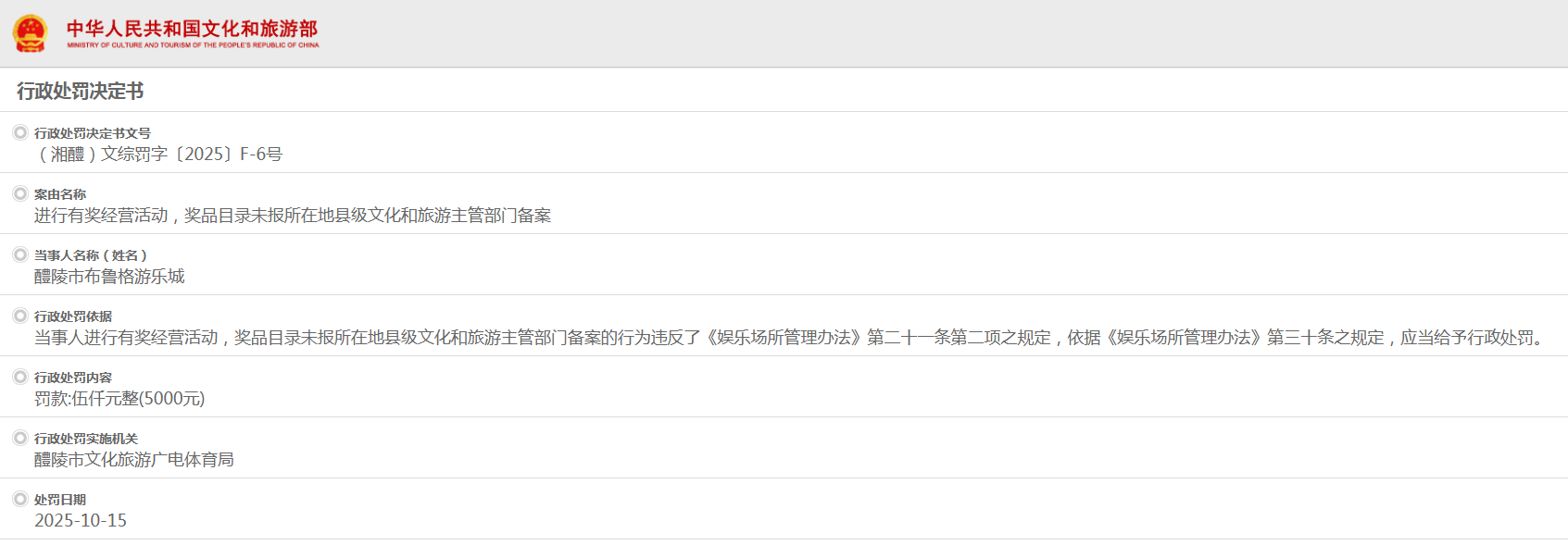Click the 行政处罚决定书 page heading
This screenshot has width=1568, height=558.
(80, 91)
